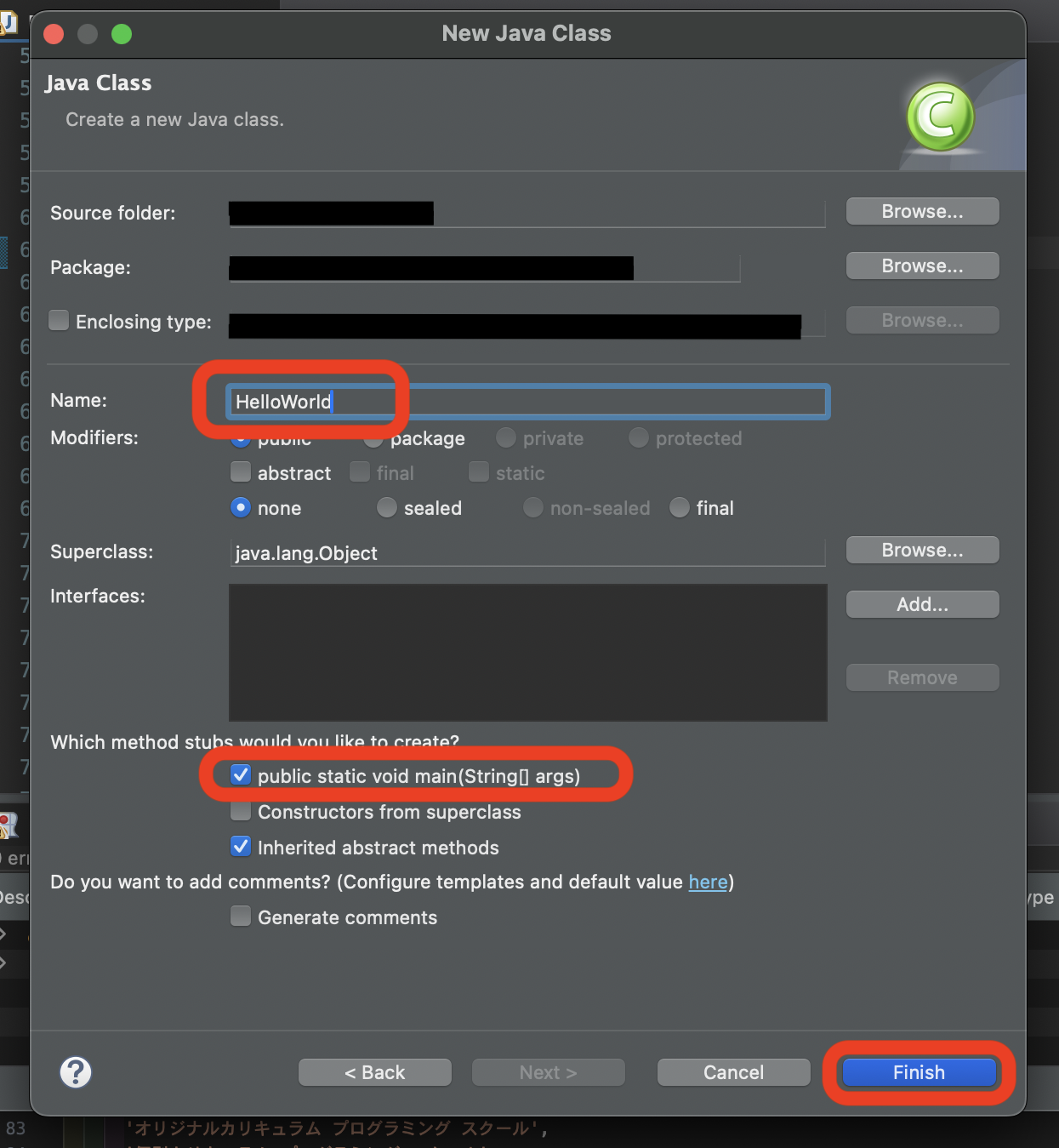This screenshot has height=1148, width=1059.
Task: Click the Superclass java.lang.Object field
Action: 527,553
